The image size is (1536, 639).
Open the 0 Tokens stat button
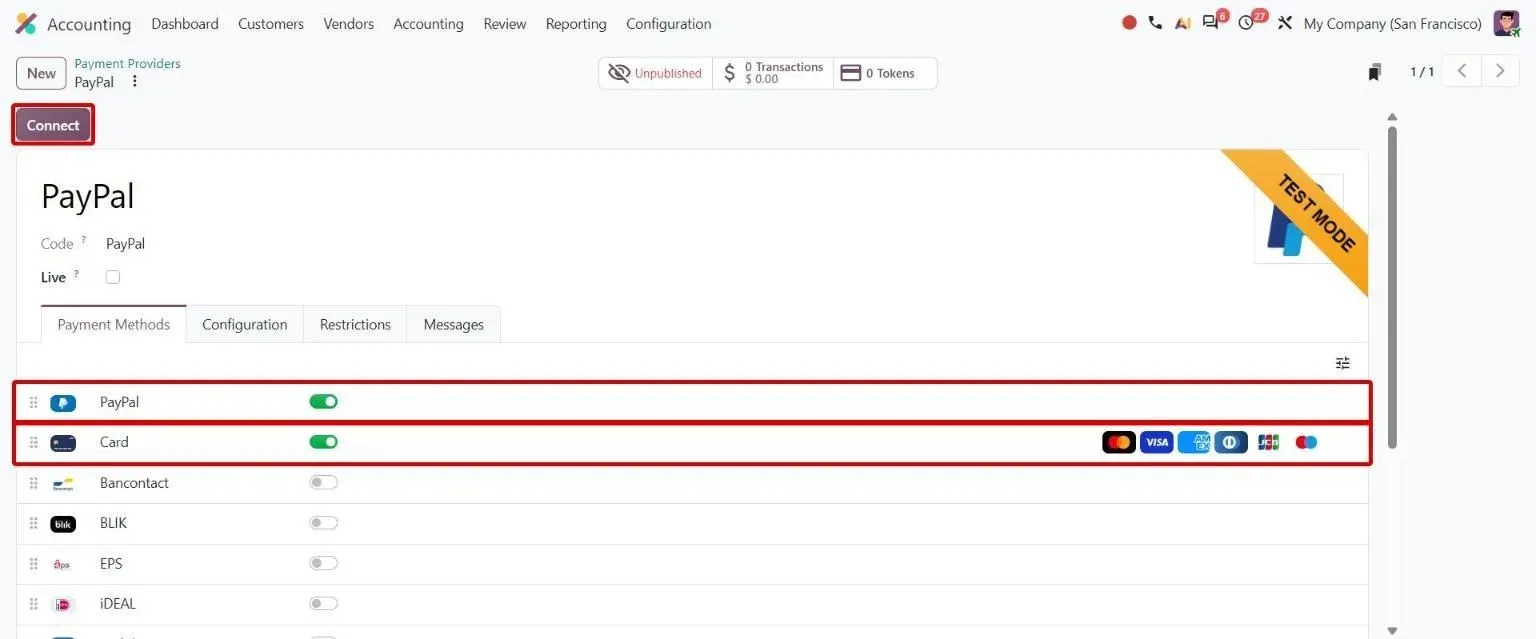pos(885,73)
